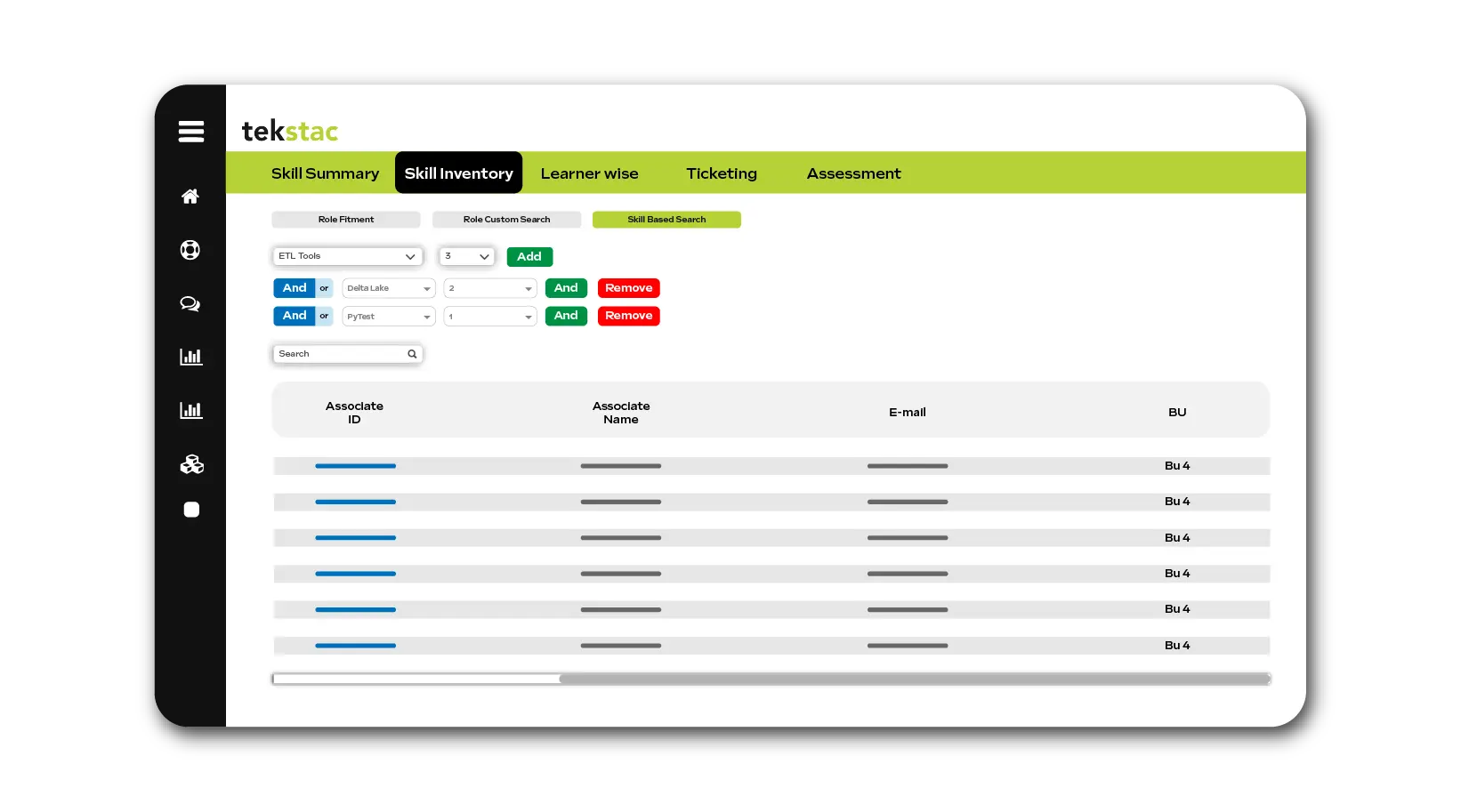Click the horizontal scrollbar below the table
1461x812 pixels.
click(914, 679)
